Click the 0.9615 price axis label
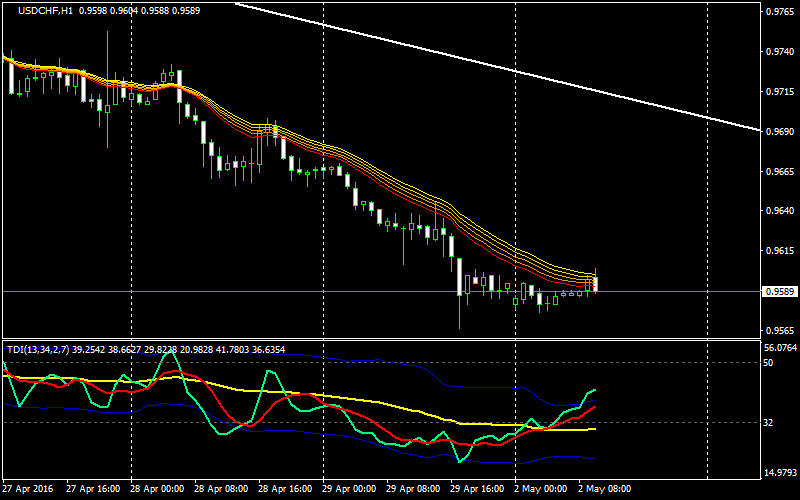The width and height of the screenshot is (800, 500). click(x=778, y=251)
